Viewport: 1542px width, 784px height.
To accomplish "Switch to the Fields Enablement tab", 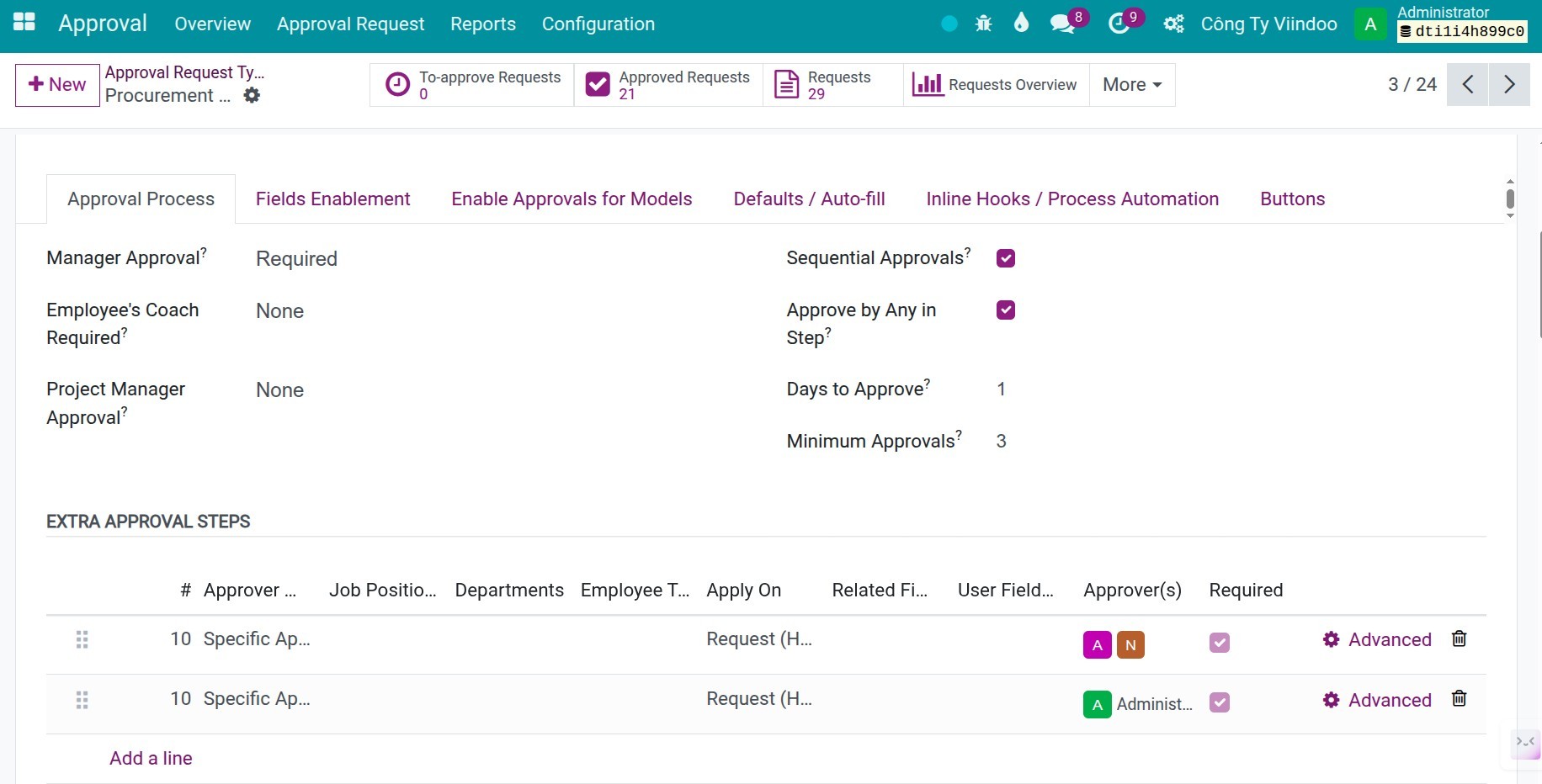I will (x=332, y=199).
